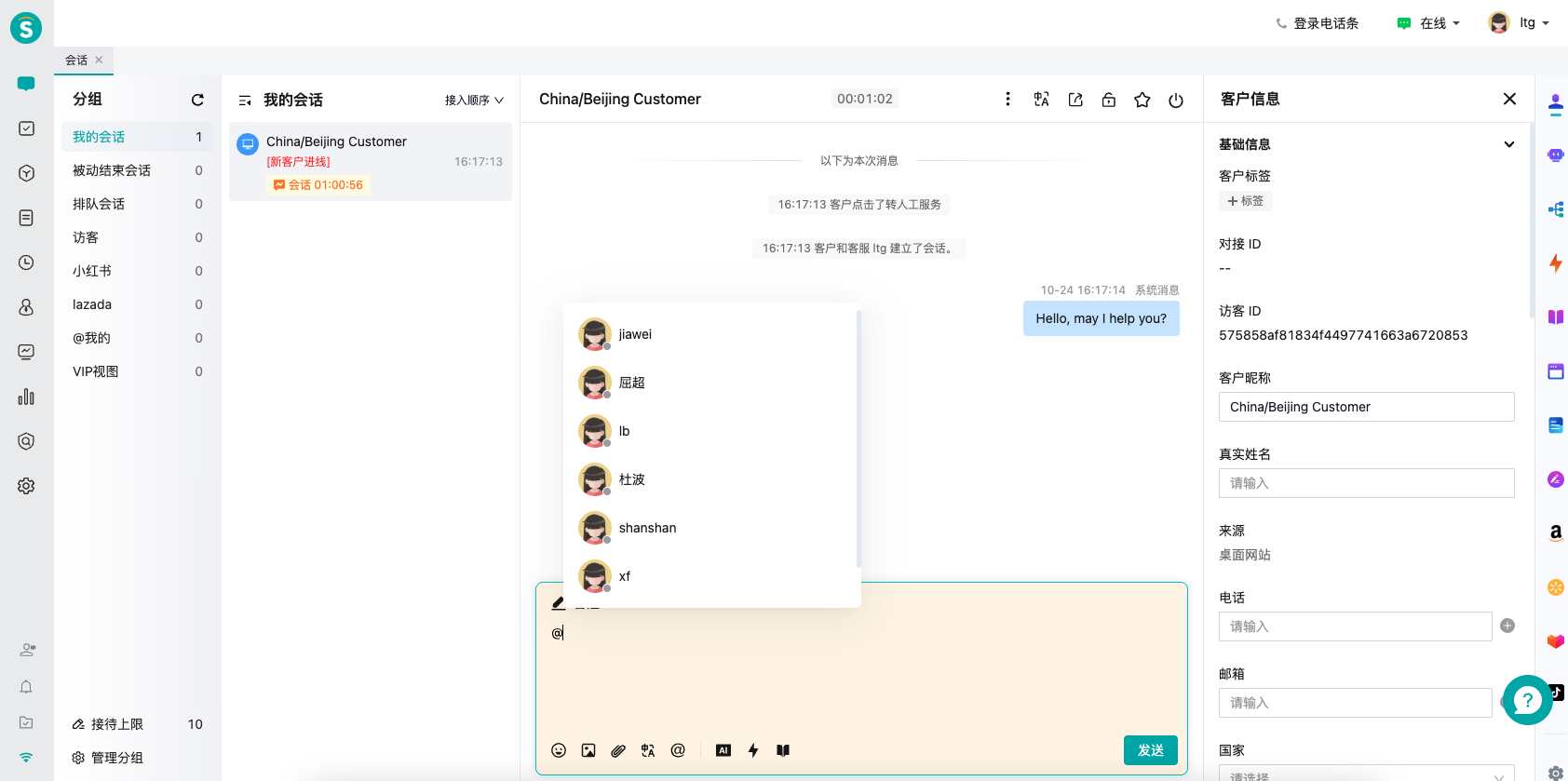Click the mention list scrollbar
The width and height of the screenshot is (1568, 781).
(858, 439)
